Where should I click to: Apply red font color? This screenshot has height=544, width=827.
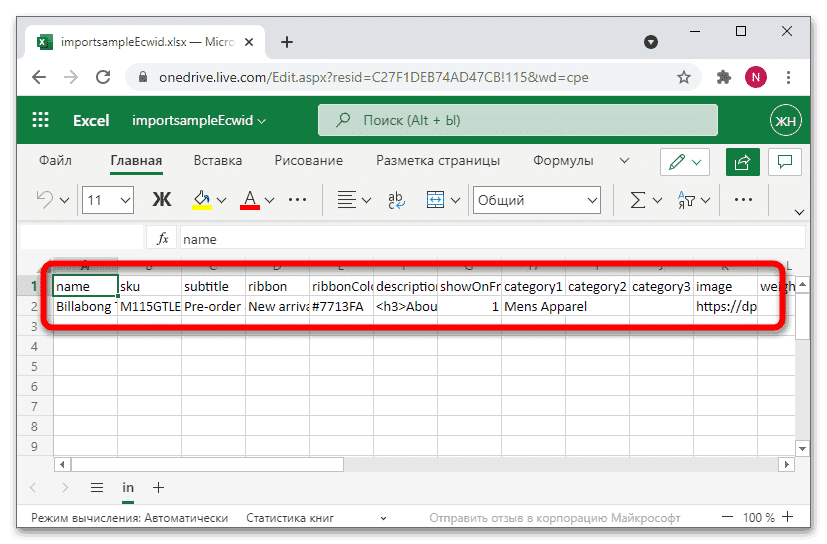click(250, 200)
